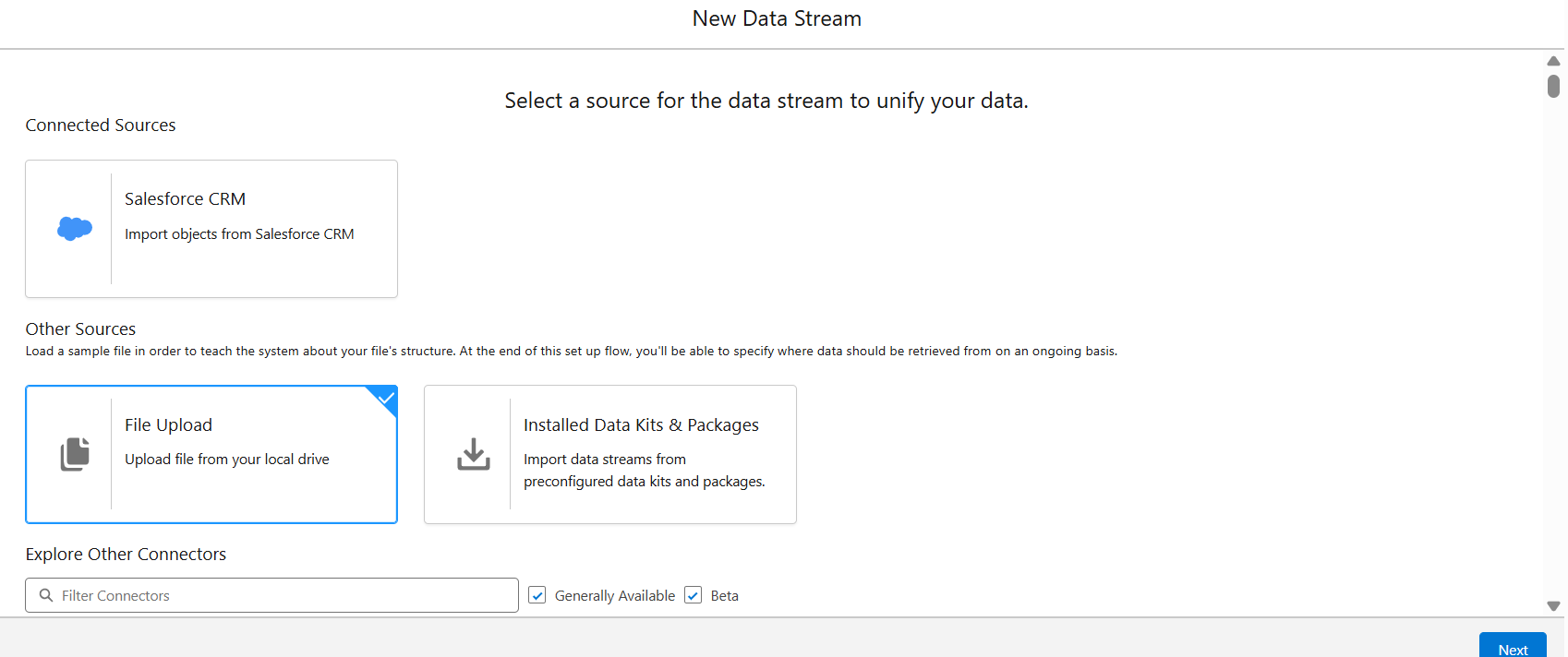Uncheck the Generally Available checkbox
Image resolution: width=1568 pixels, height=657 pixels.
(x=537, y=595)
